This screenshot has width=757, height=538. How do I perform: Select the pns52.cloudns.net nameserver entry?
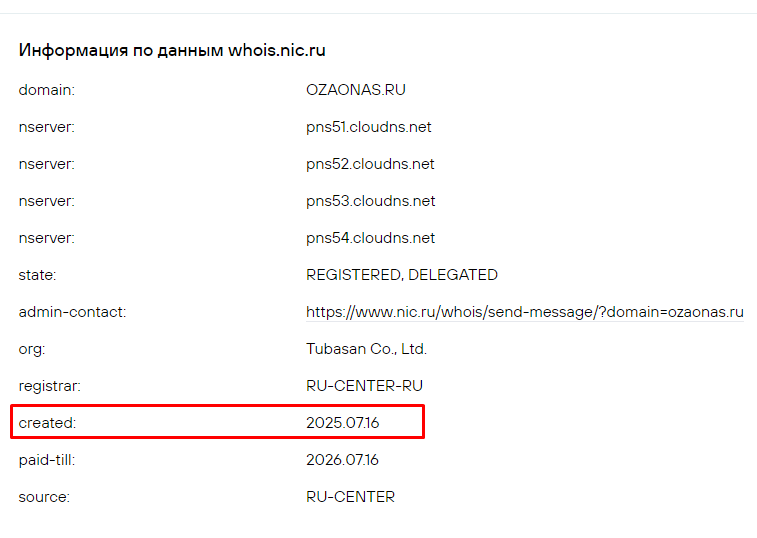point(370,164)
